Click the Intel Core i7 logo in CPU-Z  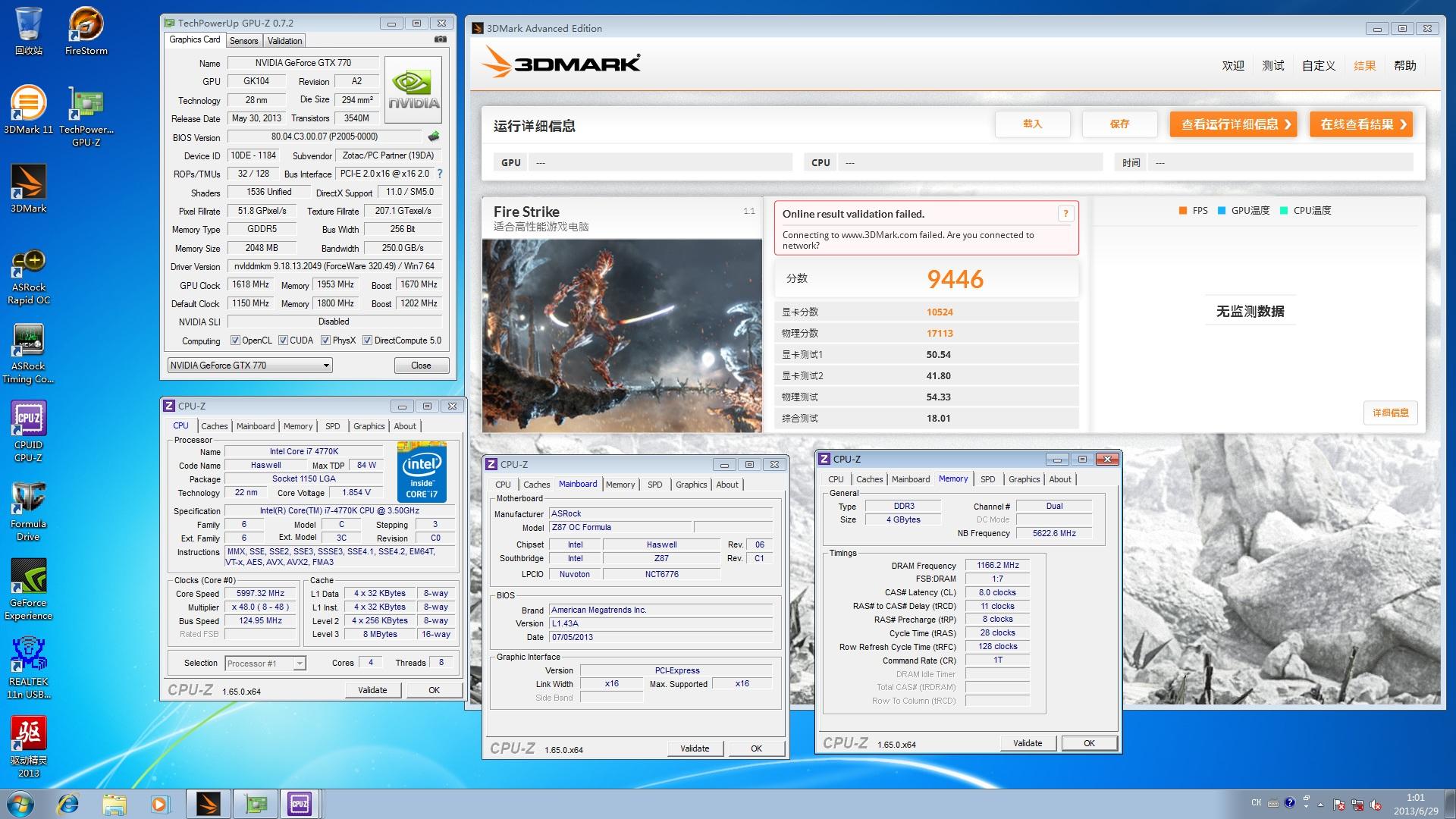pyautogui.click(x=422, y=471)
